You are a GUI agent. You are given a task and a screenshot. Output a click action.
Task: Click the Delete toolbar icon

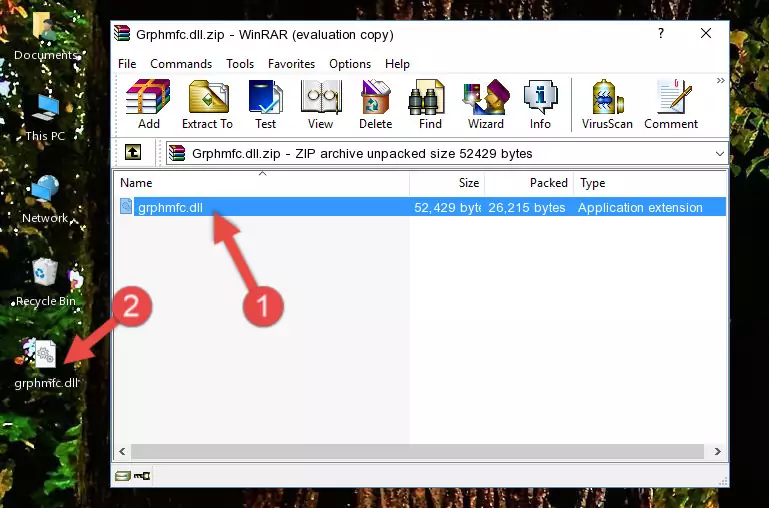coord(375,104)
